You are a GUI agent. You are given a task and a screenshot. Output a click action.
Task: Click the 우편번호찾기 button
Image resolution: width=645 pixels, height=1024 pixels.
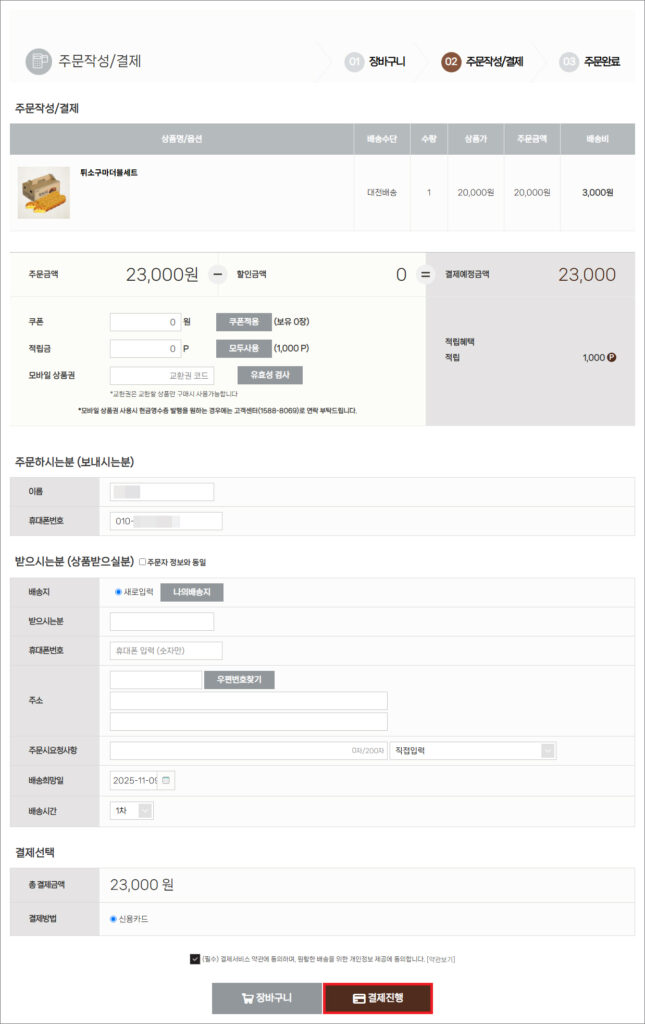pos(239,680)
